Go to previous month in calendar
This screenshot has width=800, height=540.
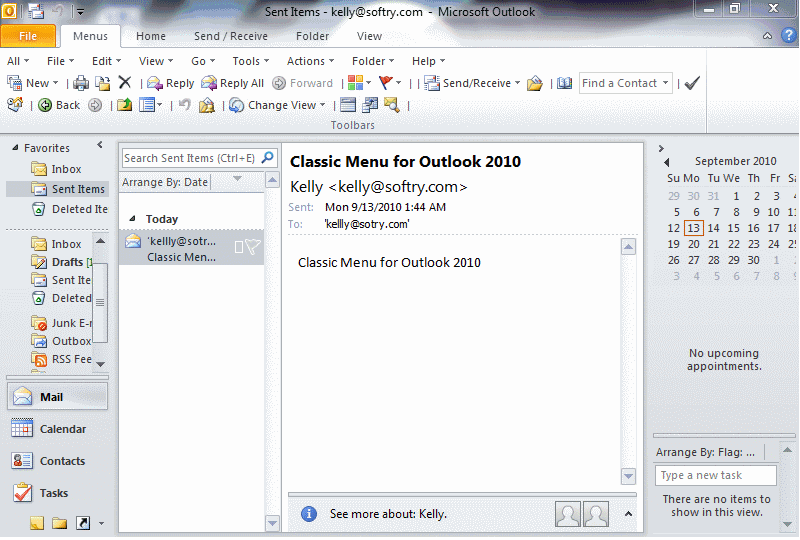tap(667, 162)
